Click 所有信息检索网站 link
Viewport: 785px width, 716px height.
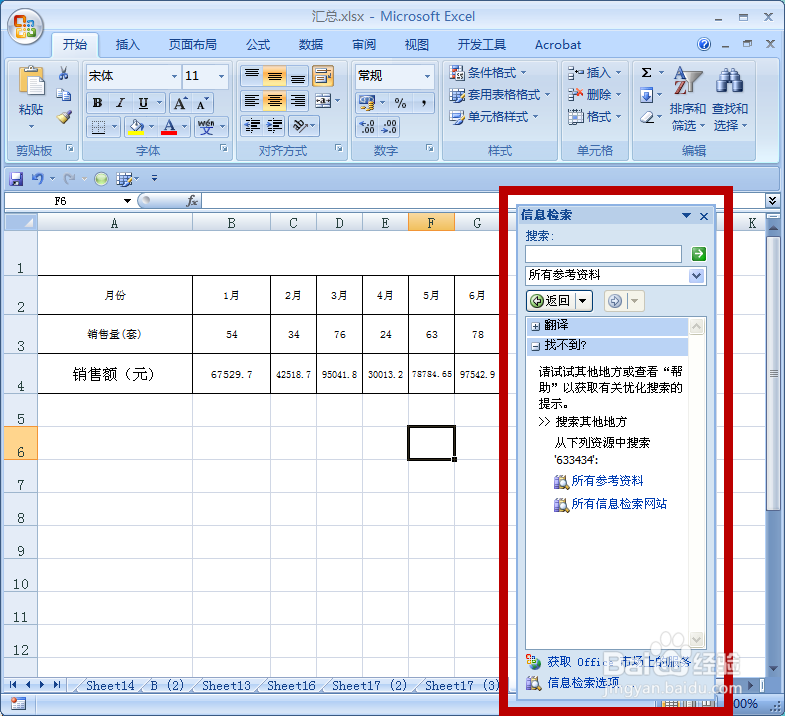619,504
